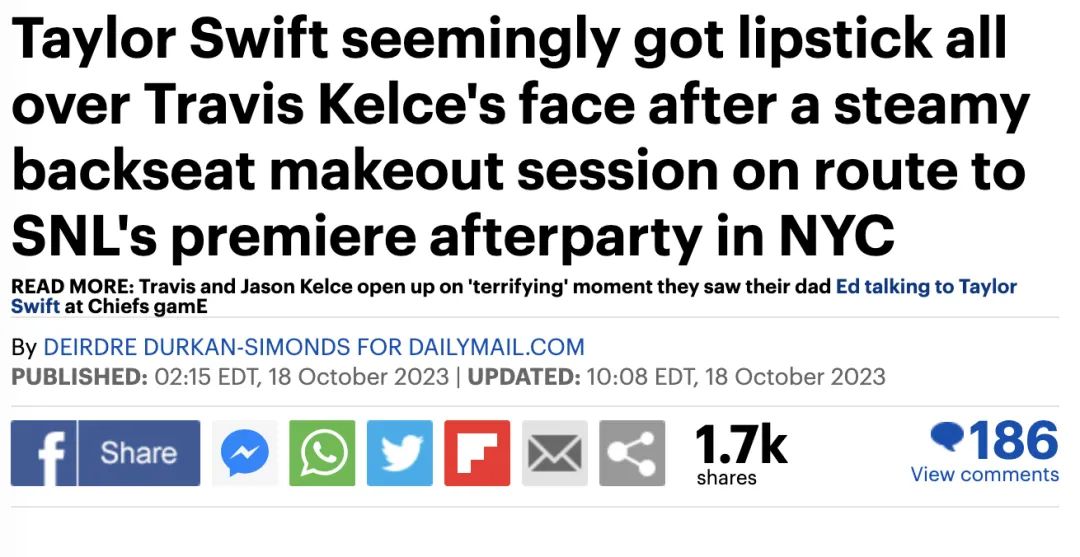Share article via Facebook Messenger icon
Screen dimensions: 1080x557
(245, 453)
